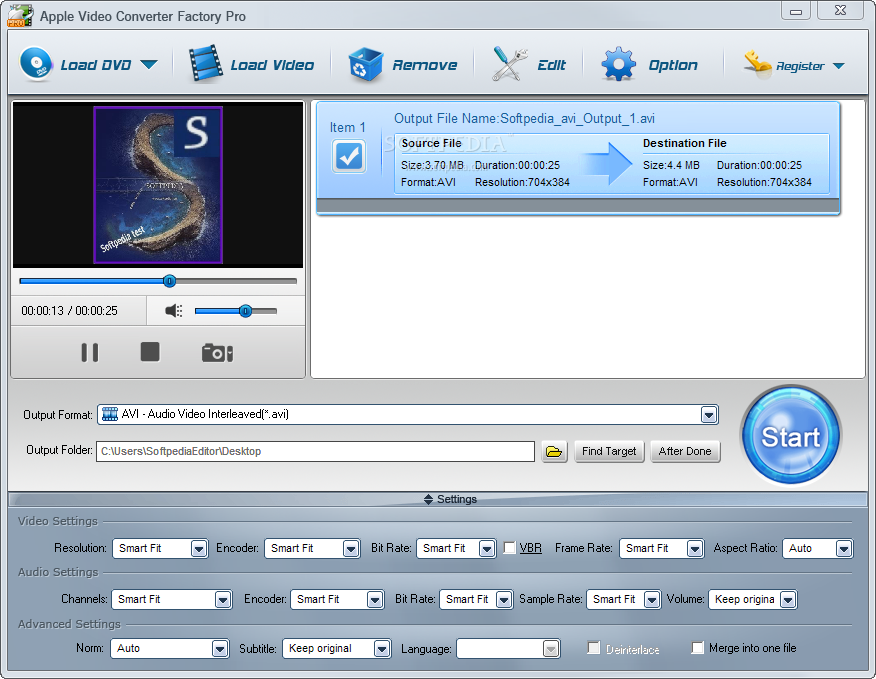Image resolution: width=876 pixels, height=679 pixels.
Task: Browse output folder with folder icon
Action: pos(555,451)
